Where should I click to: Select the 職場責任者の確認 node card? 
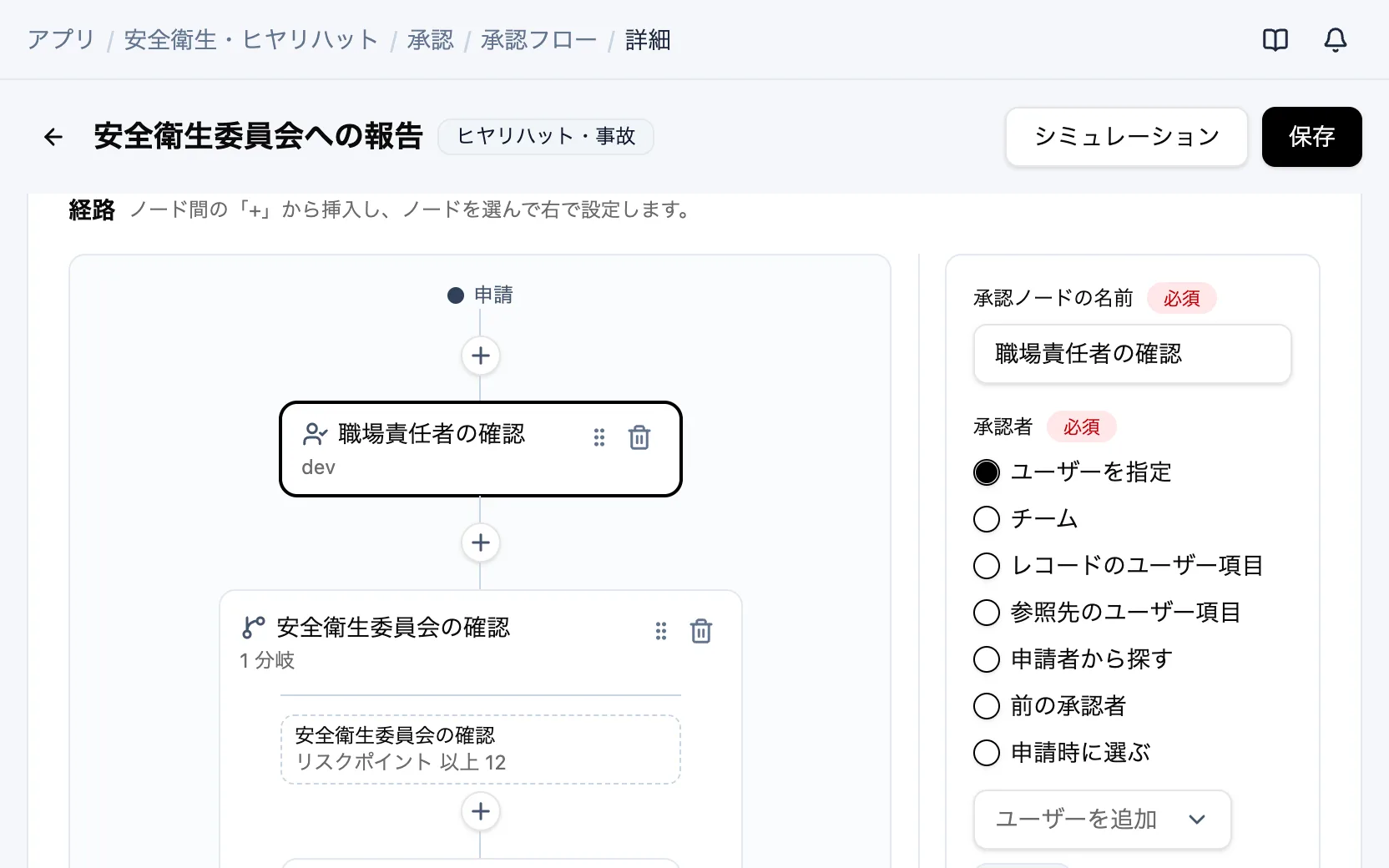click(481, 449)
